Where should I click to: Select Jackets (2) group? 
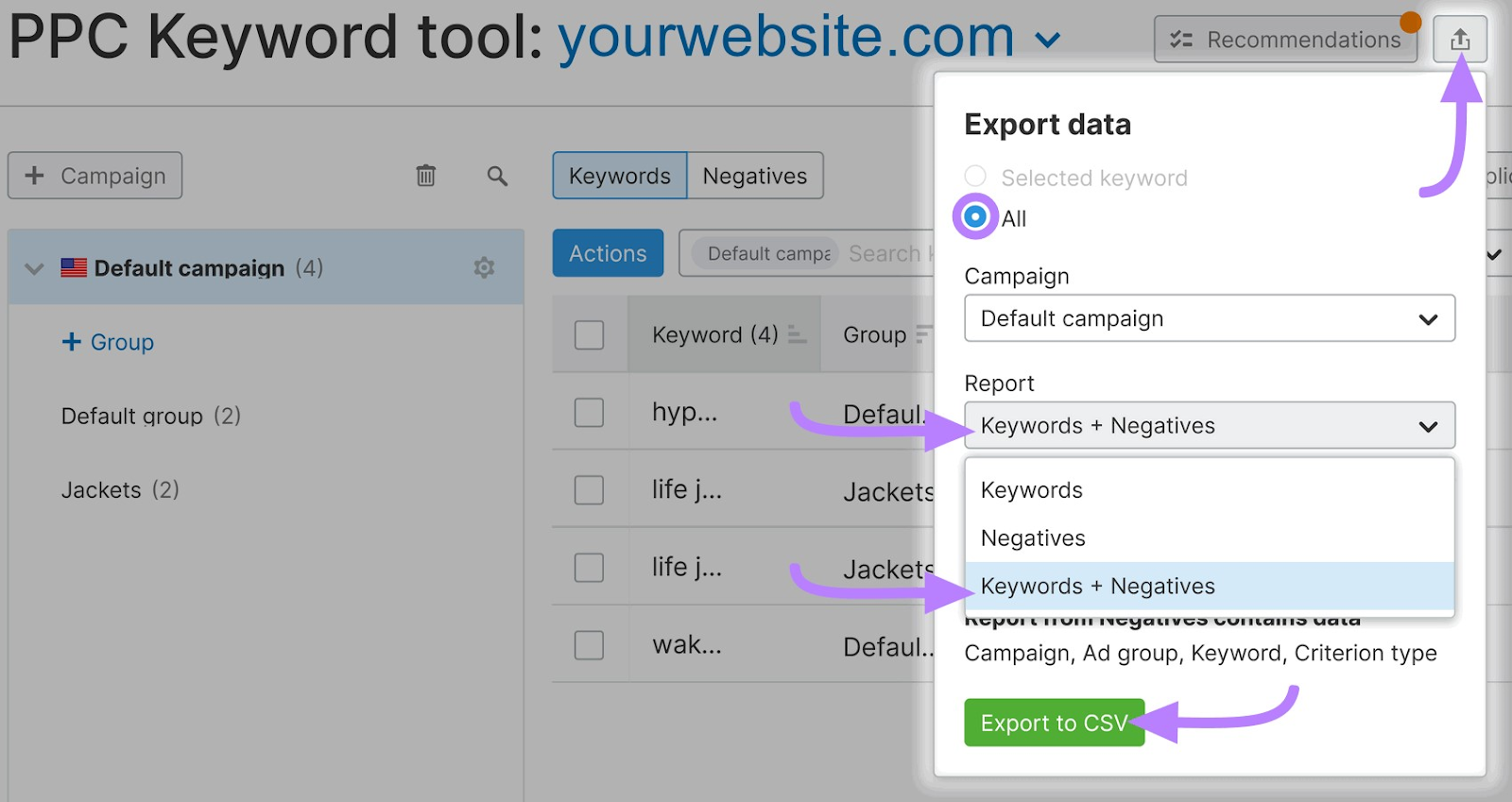point(120,489)
